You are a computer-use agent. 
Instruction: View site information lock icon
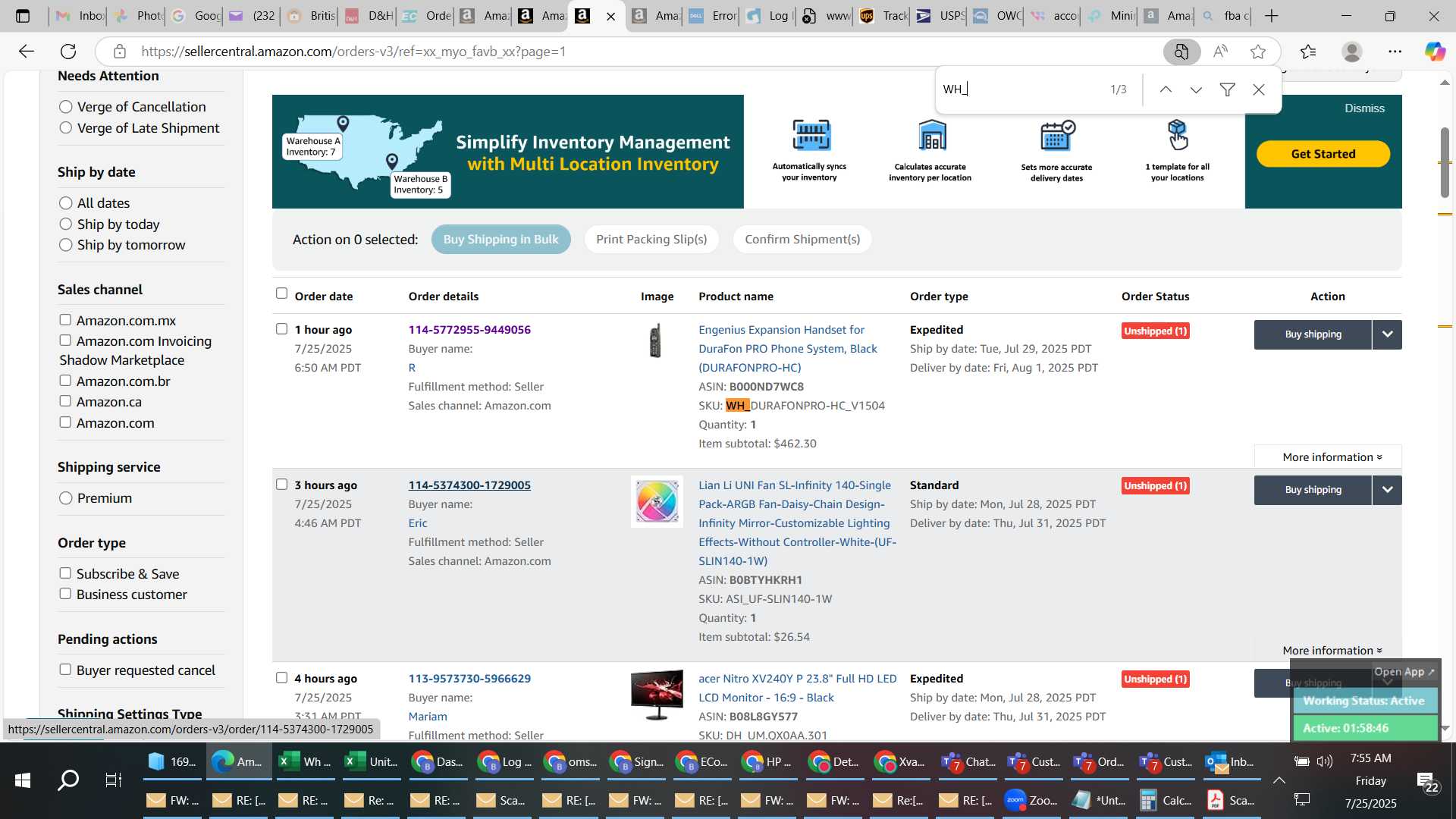(119, 52)
